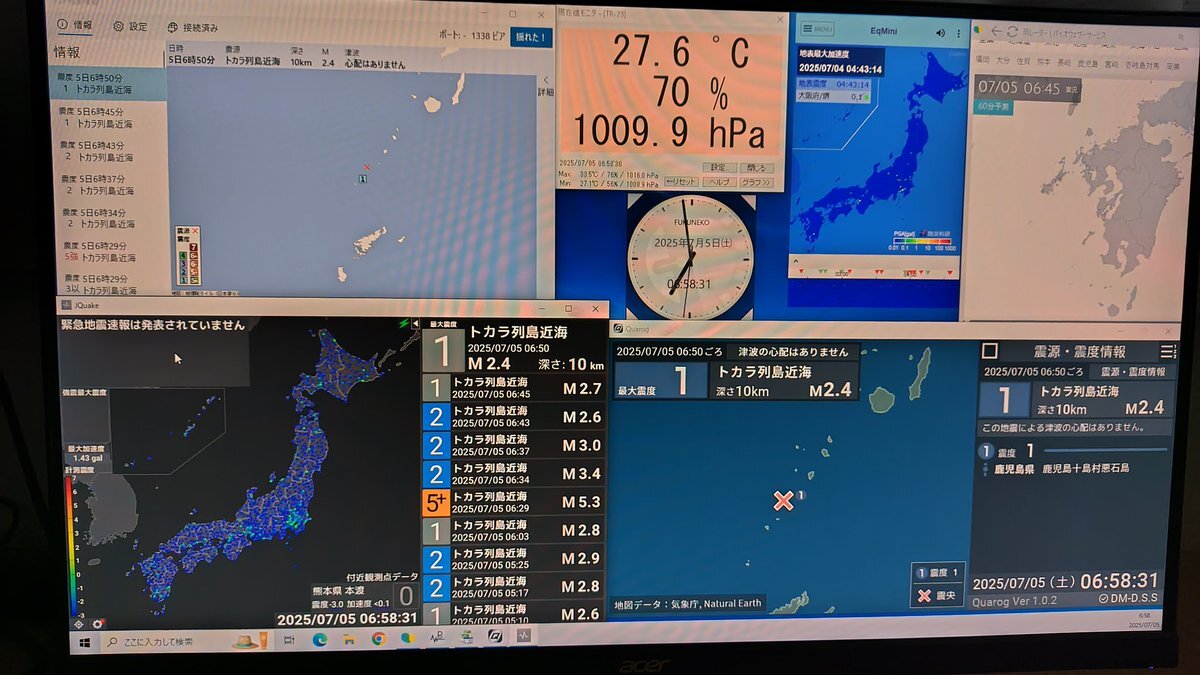Select the 大分 tab in rain radar
Viewport: 1200px width, 675px height.
click(1003, 62)
